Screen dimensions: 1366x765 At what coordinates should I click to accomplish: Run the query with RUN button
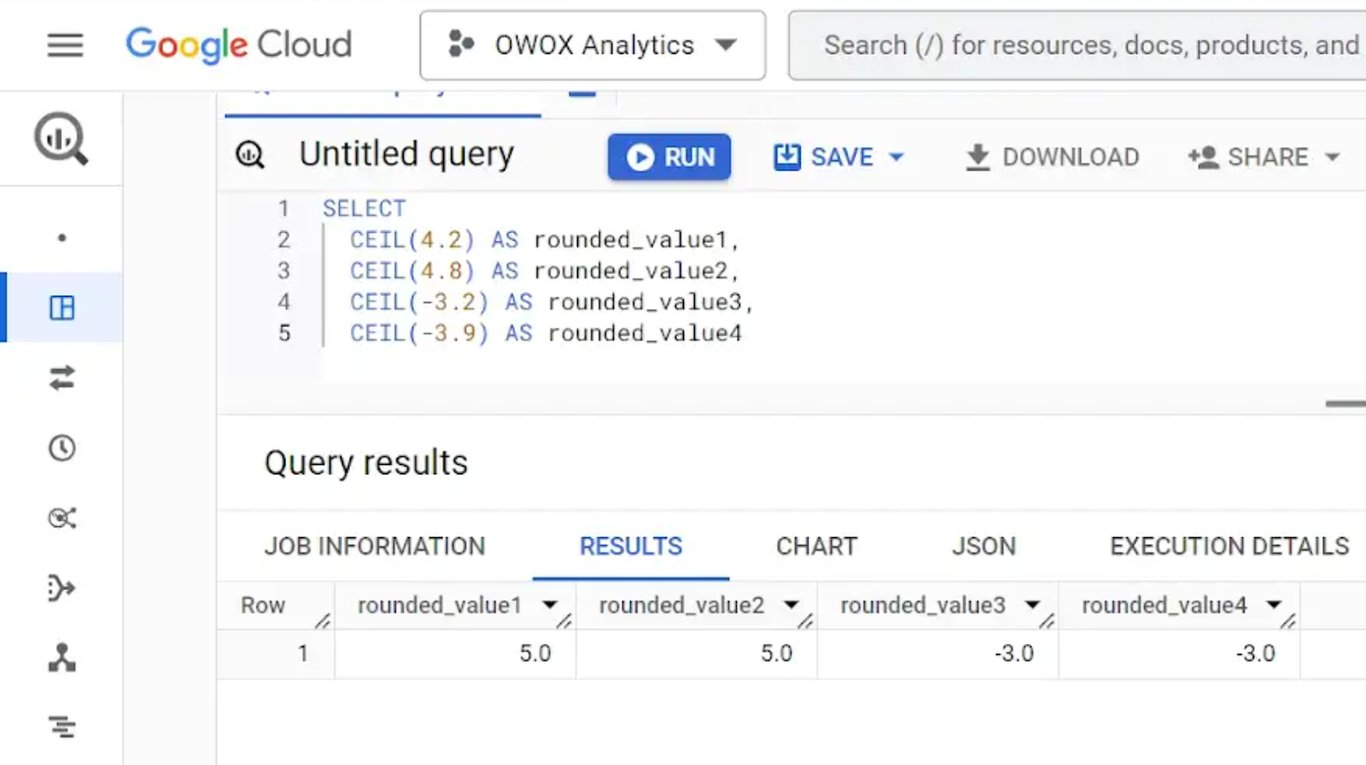pos(669,157)
